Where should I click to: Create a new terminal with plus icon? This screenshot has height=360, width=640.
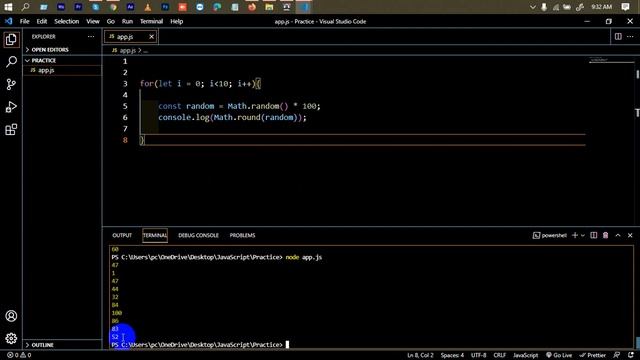pos(575,236)
